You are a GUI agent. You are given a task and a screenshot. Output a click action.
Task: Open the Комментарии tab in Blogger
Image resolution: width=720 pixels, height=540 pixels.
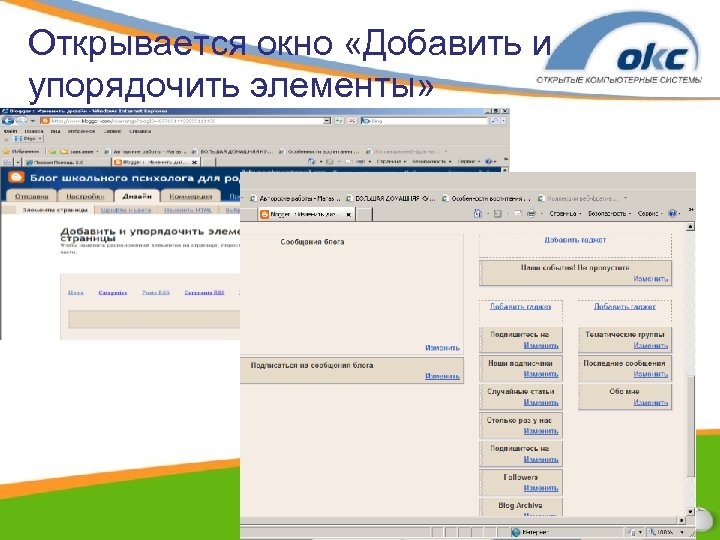pos(191,197)
